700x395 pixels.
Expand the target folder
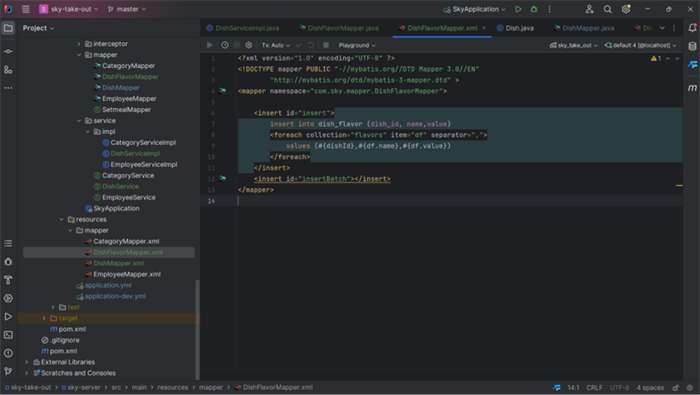tap(44, 318)
